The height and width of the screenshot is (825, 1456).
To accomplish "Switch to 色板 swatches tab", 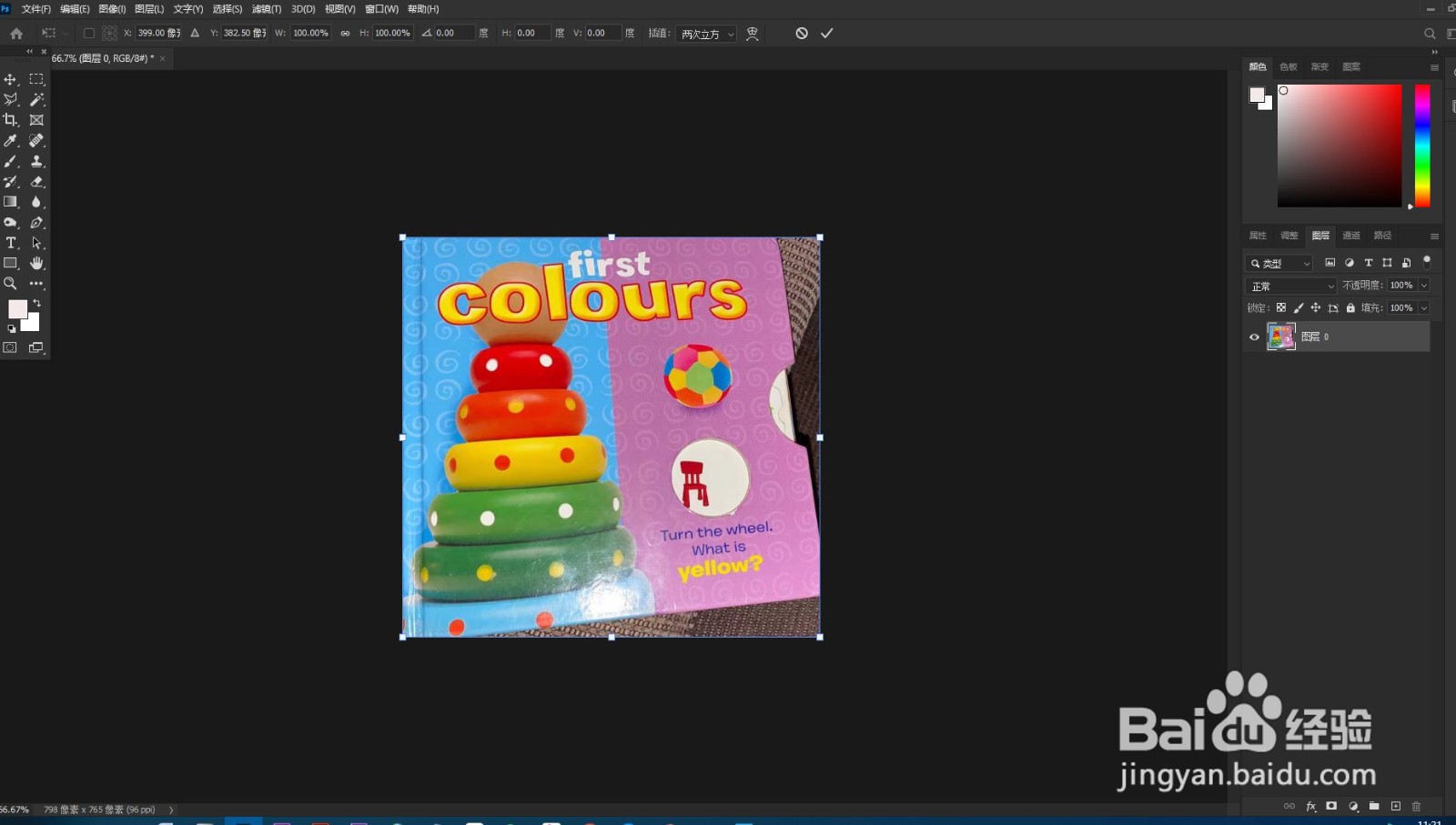I will (1289, 66).
